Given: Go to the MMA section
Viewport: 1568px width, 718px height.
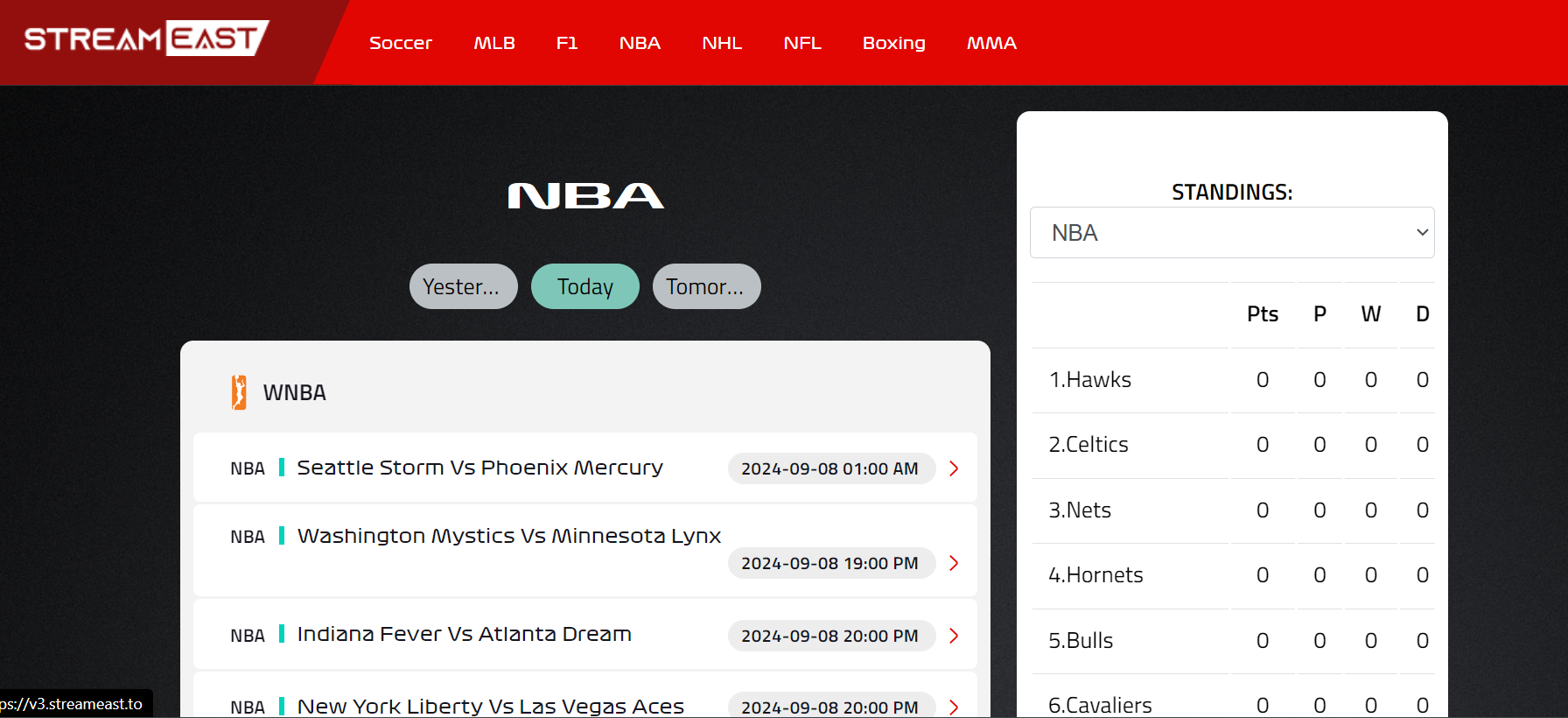Looking at the screenshot, I should (991, 43).
